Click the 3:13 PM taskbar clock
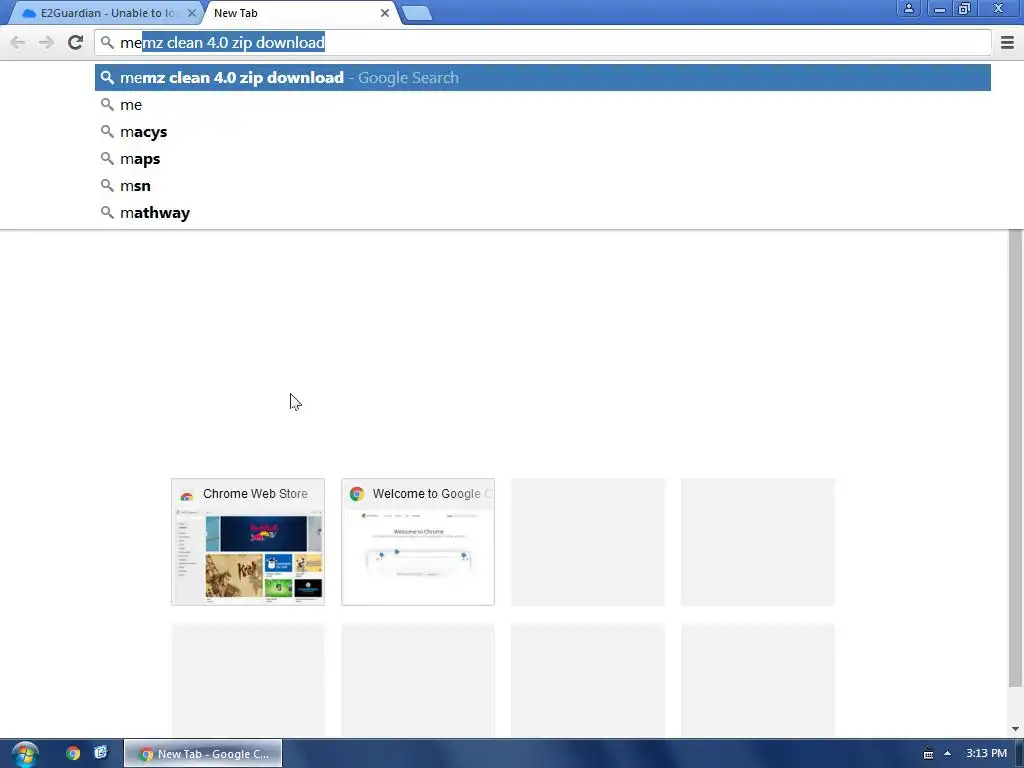This screenshot has height=768, width=1024. click(986, 754)
